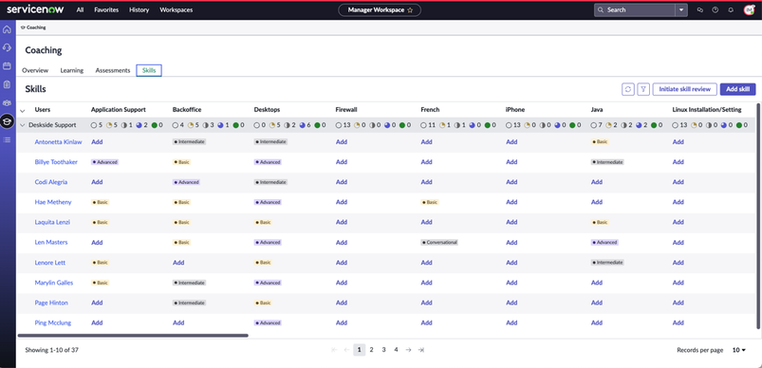
Task: Switch to the Overview tab
Action: (x=35, y=70)
